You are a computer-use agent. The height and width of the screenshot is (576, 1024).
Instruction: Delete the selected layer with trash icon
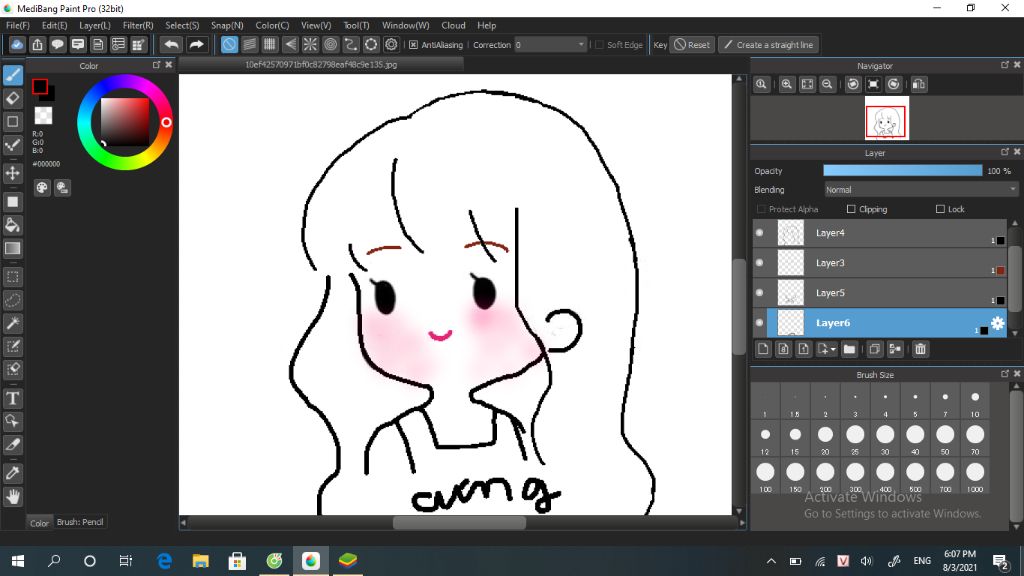point(920,349)
